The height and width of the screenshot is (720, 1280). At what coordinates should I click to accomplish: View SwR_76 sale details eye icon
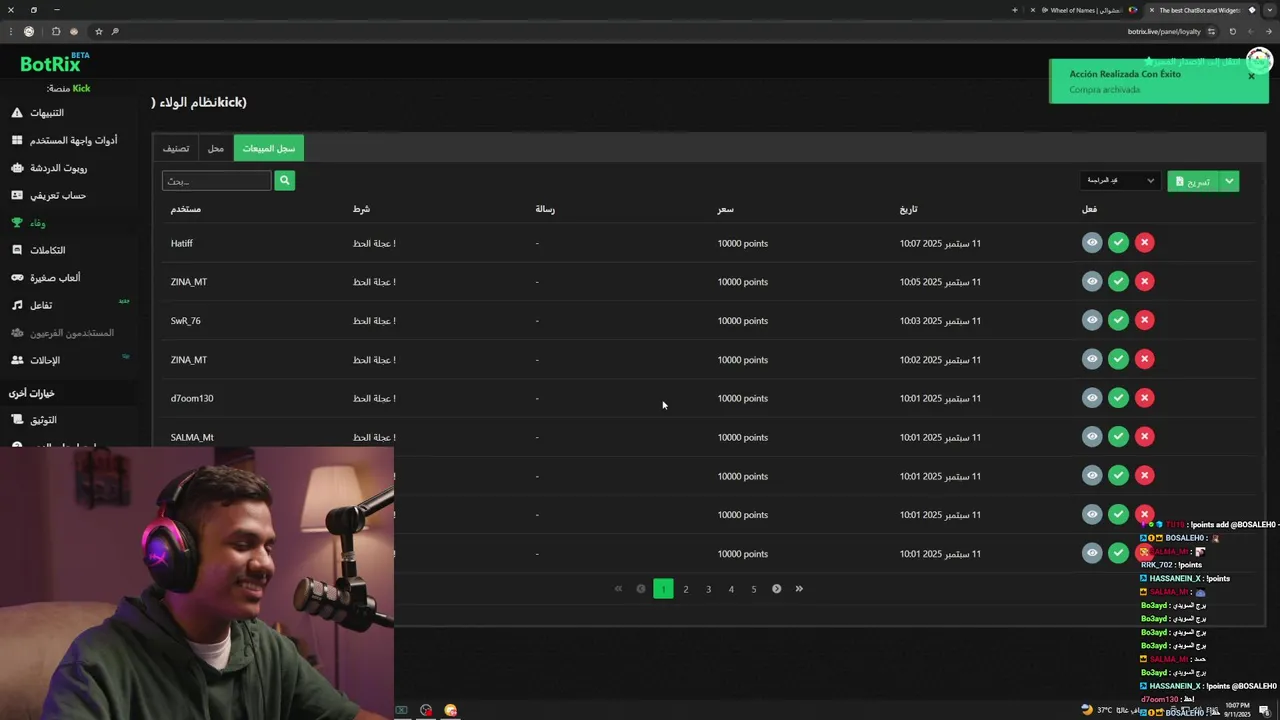click(x=1092, y=320)
